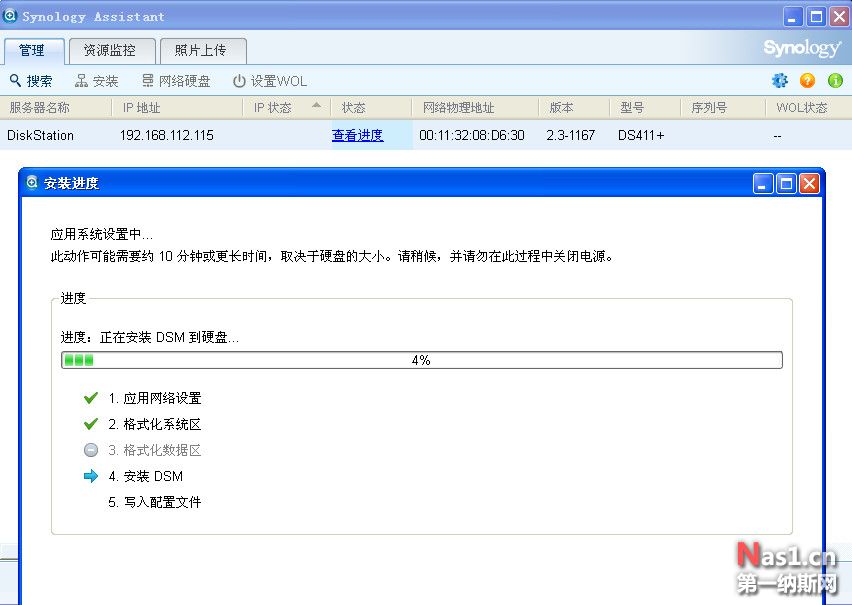
Task: Click the Synology Assistant title bar icon
Action: (x=10, y=16)
